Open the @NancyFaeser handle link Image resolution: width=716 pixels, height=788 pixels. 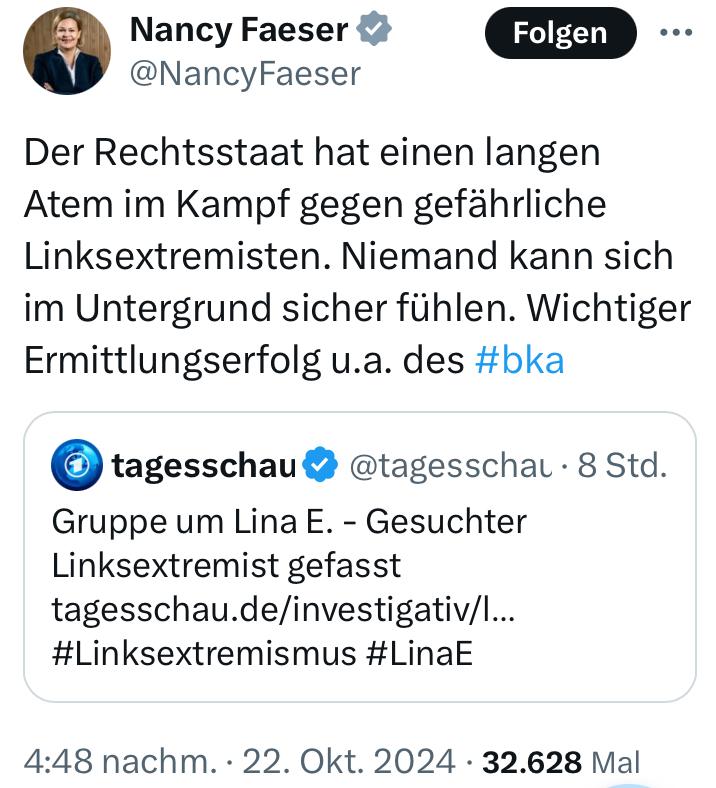click(x=245, y=73)
